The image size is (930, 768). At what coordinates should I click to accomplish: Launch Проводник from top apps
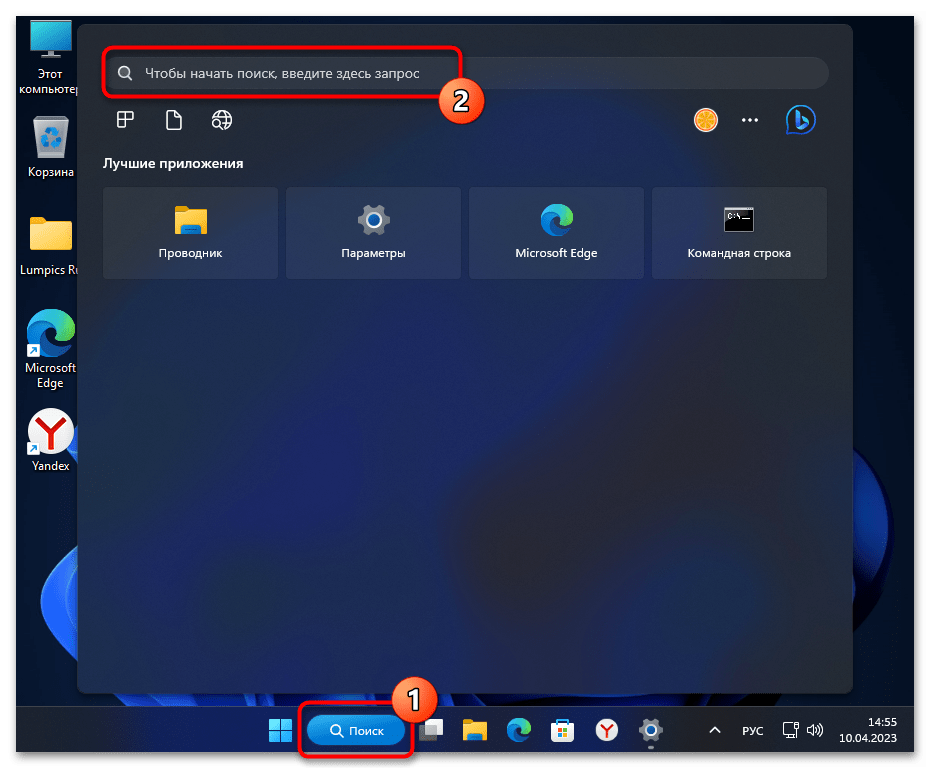tap(190, 233)
